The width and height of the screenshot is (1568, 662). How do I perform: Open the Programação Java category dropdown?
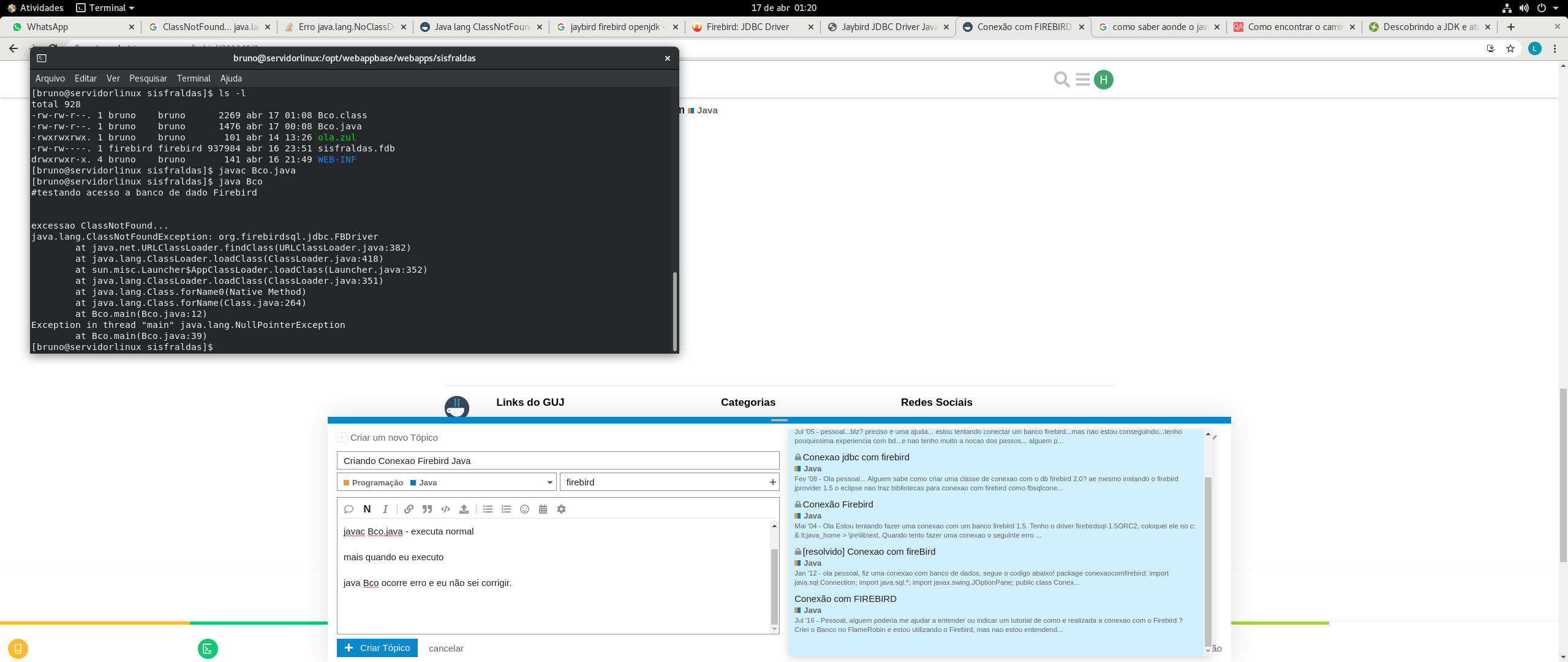447,482
